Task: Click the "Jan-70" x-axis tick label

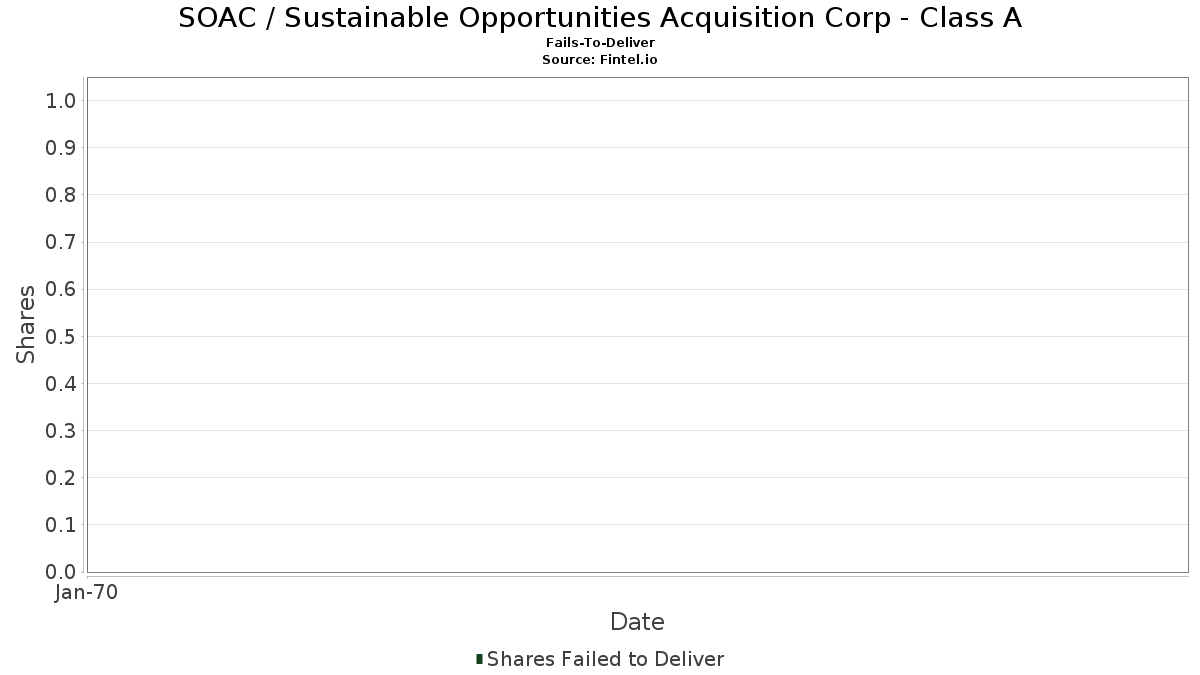Action: 87,593
